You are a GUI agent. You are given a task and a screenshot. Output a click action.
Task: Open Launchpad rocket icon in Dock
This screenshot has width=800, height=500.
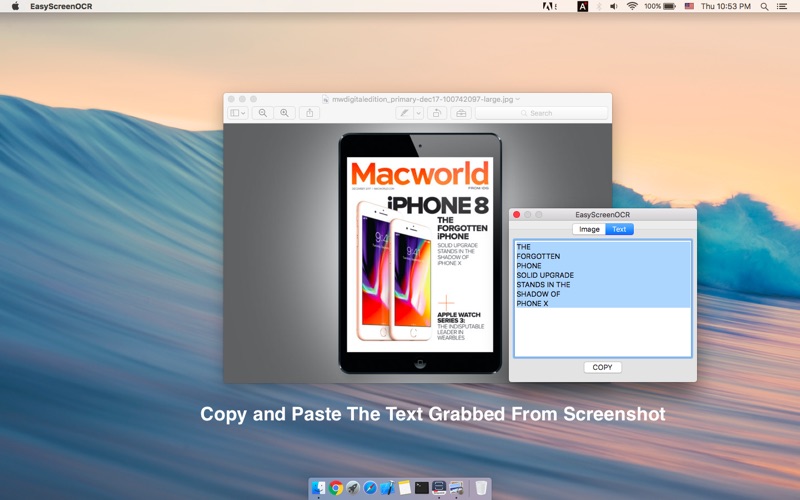point(353,488)
